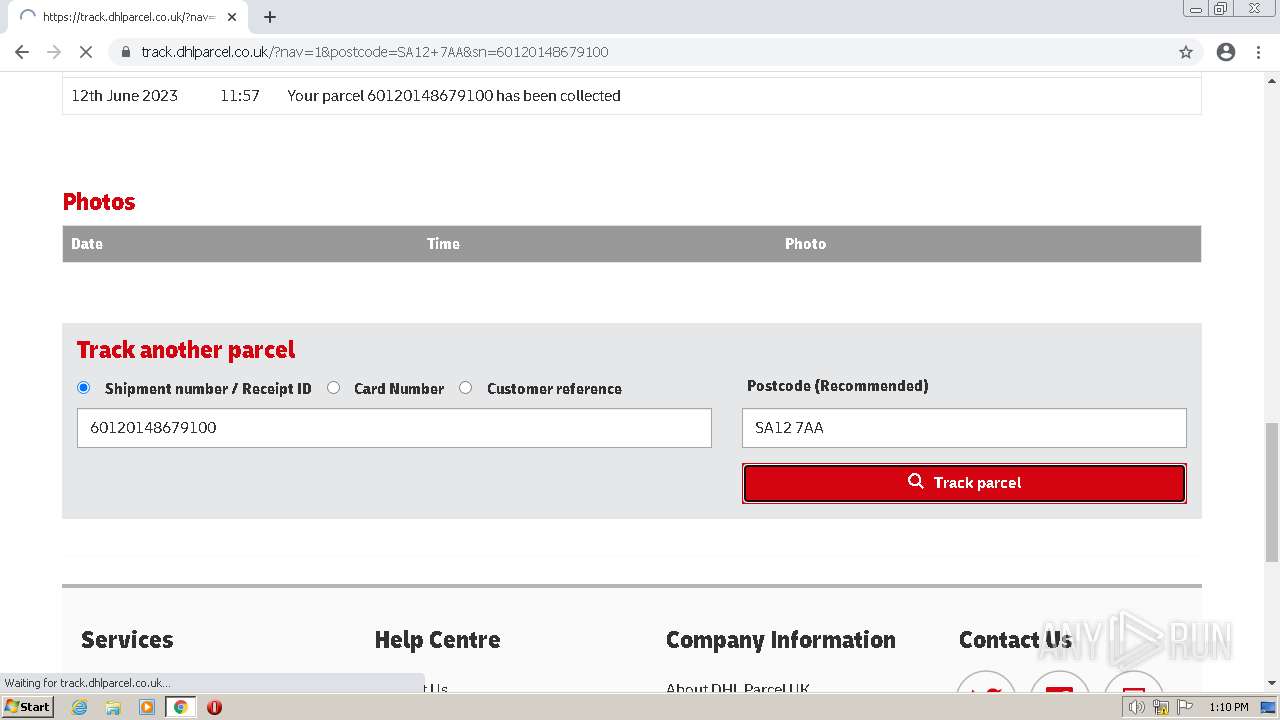The image size is (1280, 720).
Task: Click the Show desktop button
Action: (x=1269, y=707)
